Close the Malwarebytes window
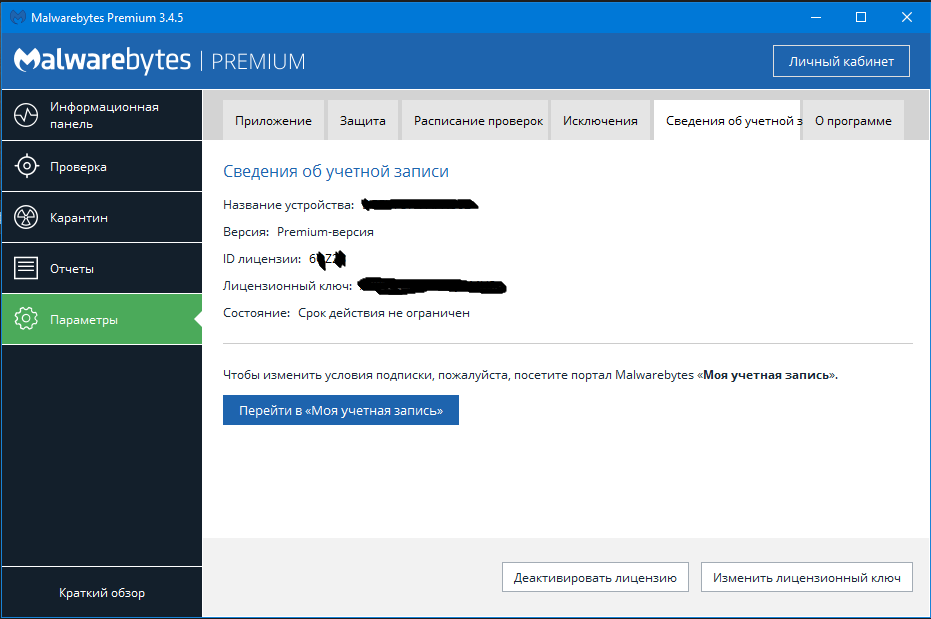 907,17
